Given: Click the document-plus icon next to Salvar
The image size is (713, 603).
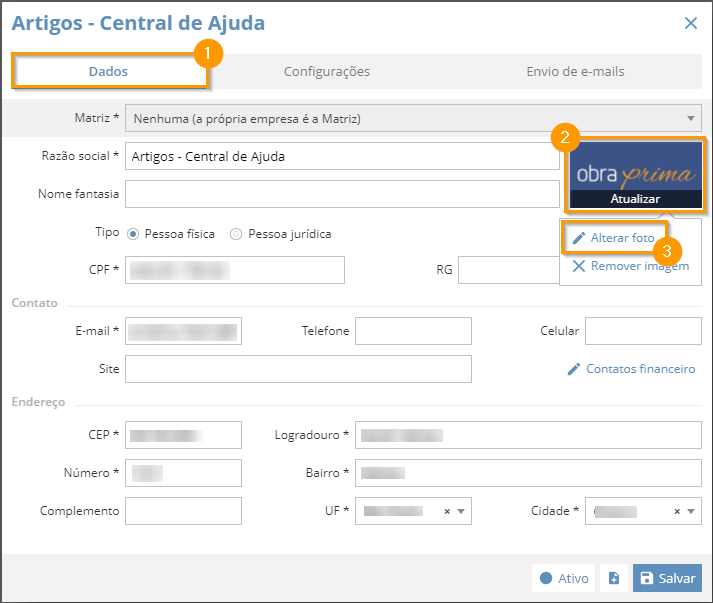Looking at the screenshot, I should 614,578.
